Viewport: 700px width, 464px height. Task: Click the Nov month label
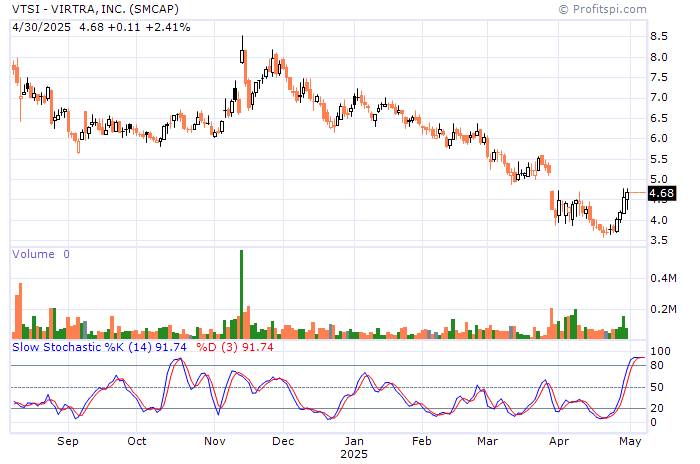coord(215,441)
